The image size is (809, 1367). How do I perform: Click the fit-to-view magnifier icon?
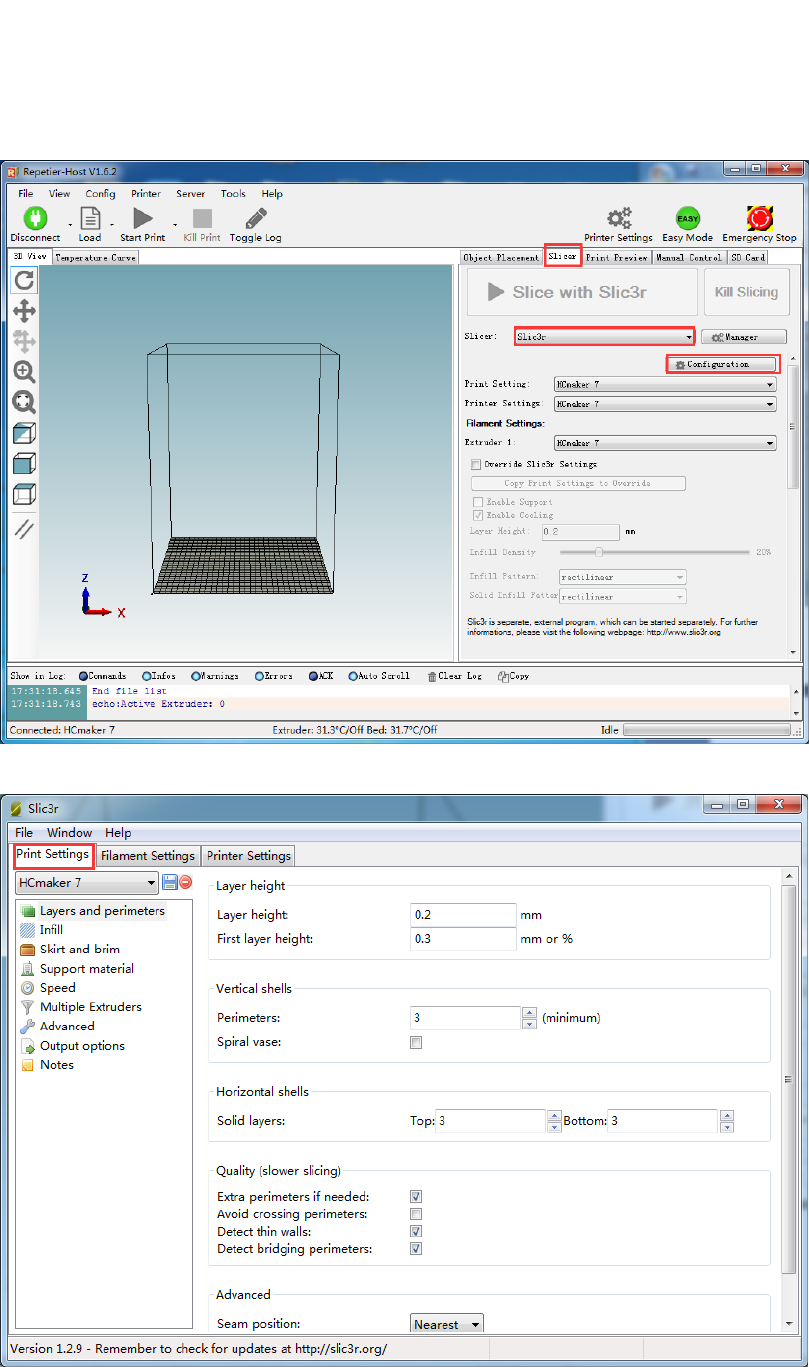(24, 402)
